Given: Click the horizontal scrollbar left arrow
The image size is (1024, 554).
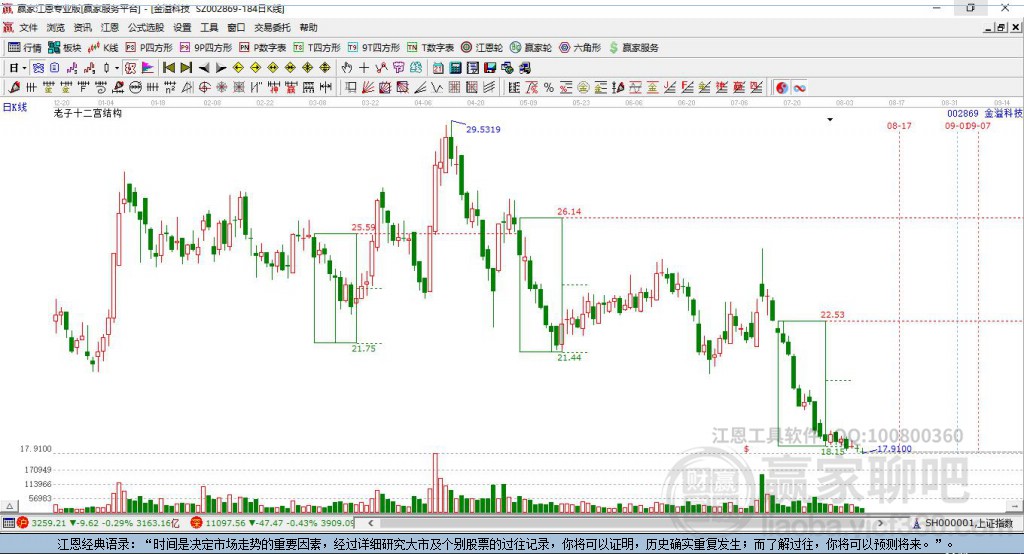Looking at the screenshot, I should tap(371, 523).
